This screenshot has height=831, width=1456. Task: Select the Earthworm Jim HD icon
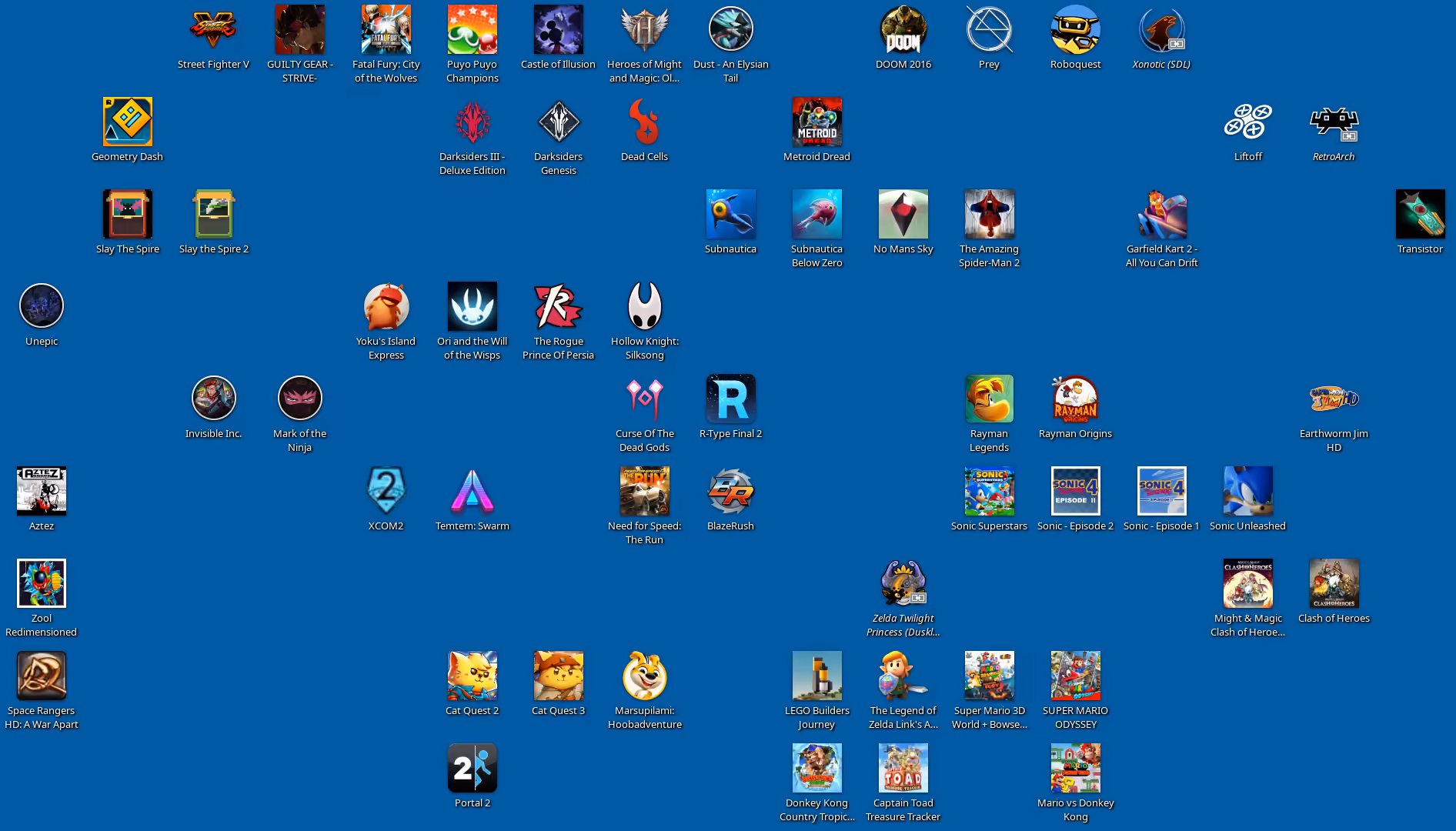pyautogui.click(x=1334, y=399)
